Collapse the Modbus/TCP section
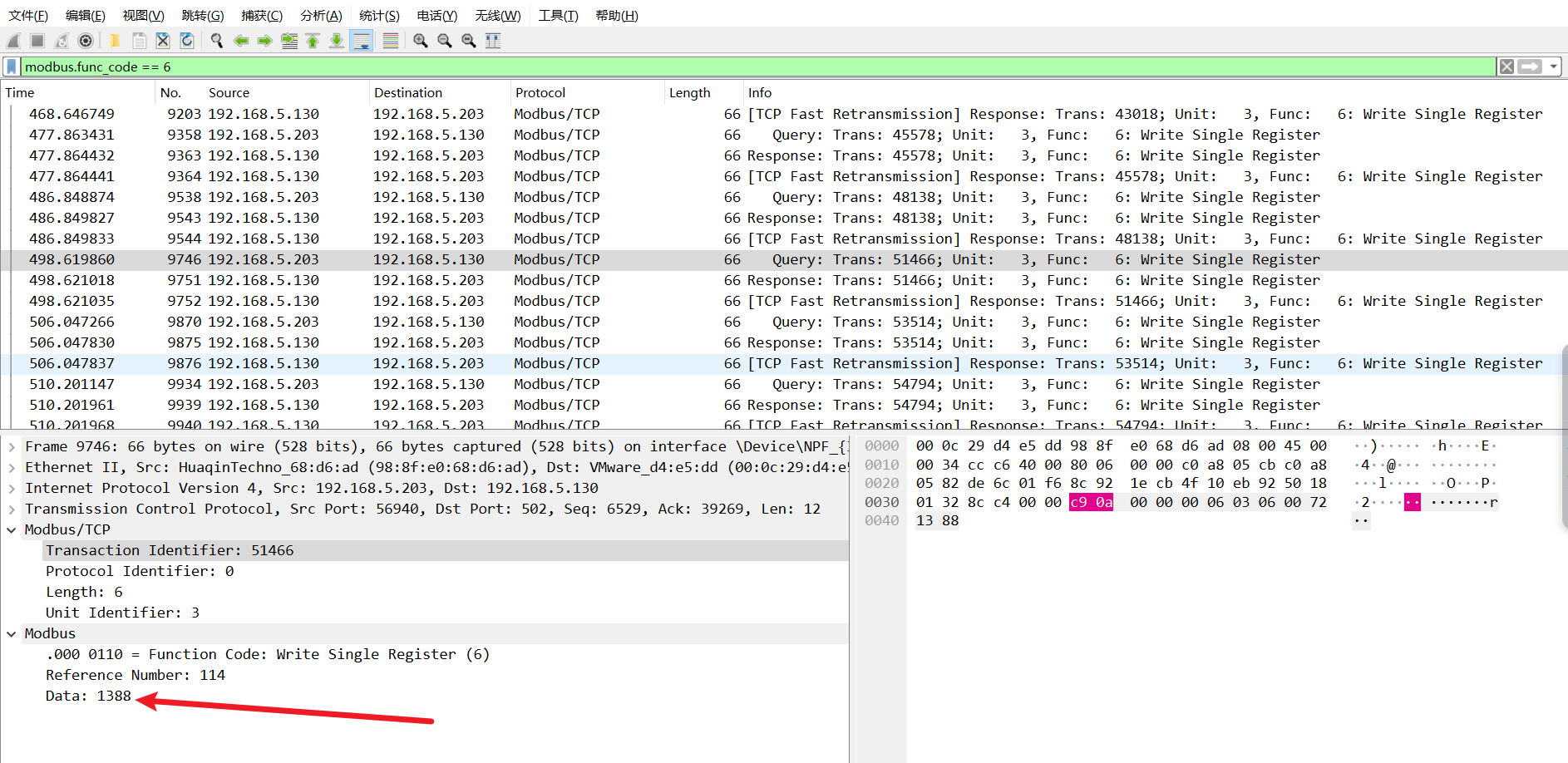Image resolution: width=1568 pixels, height=763 pixels. pos(12,530)
